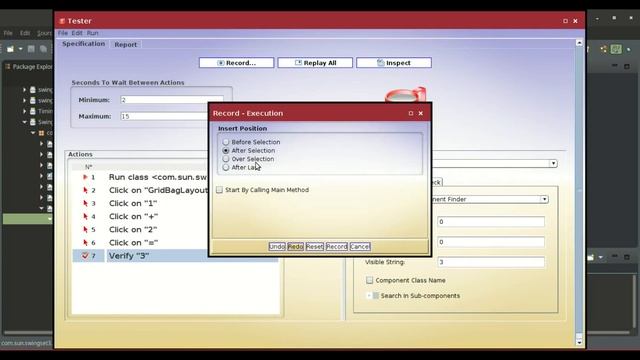This screenshot has width=640, height=360.
Task: Click the cursor icon of action 3
Action: 85,203
